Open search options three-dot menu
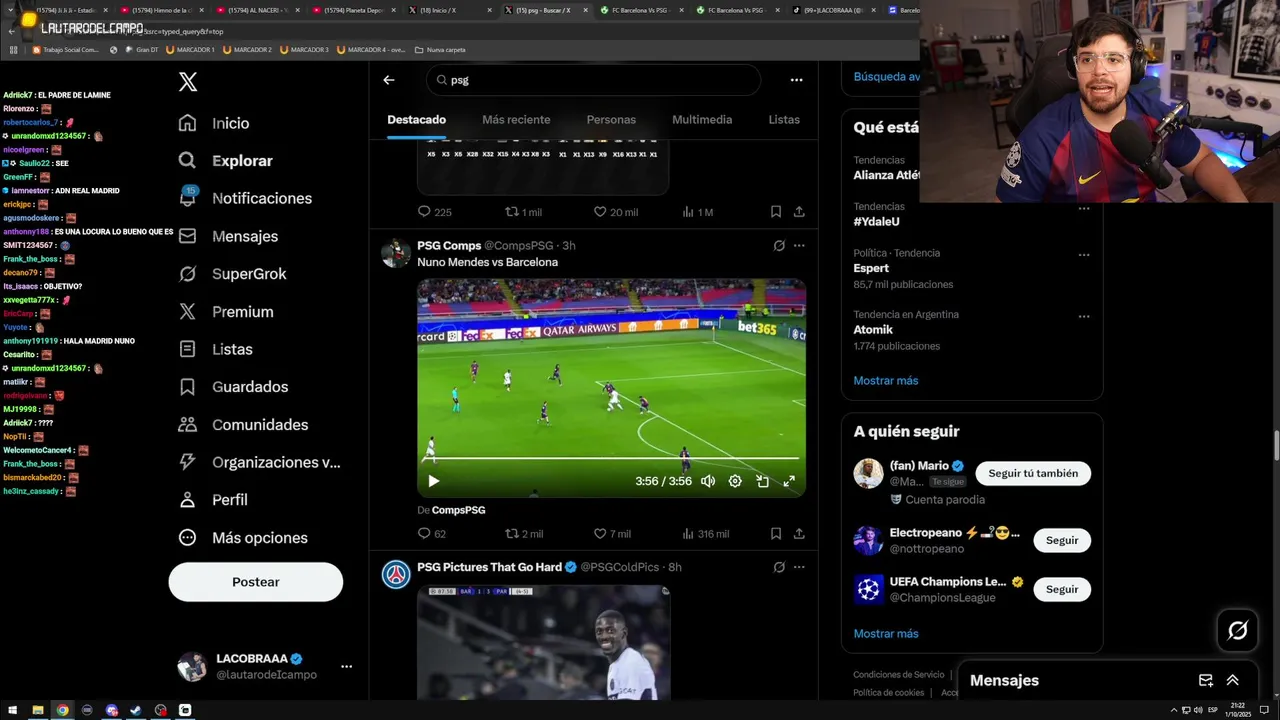This screenshot has height=720, width=1280. [796, 80]
